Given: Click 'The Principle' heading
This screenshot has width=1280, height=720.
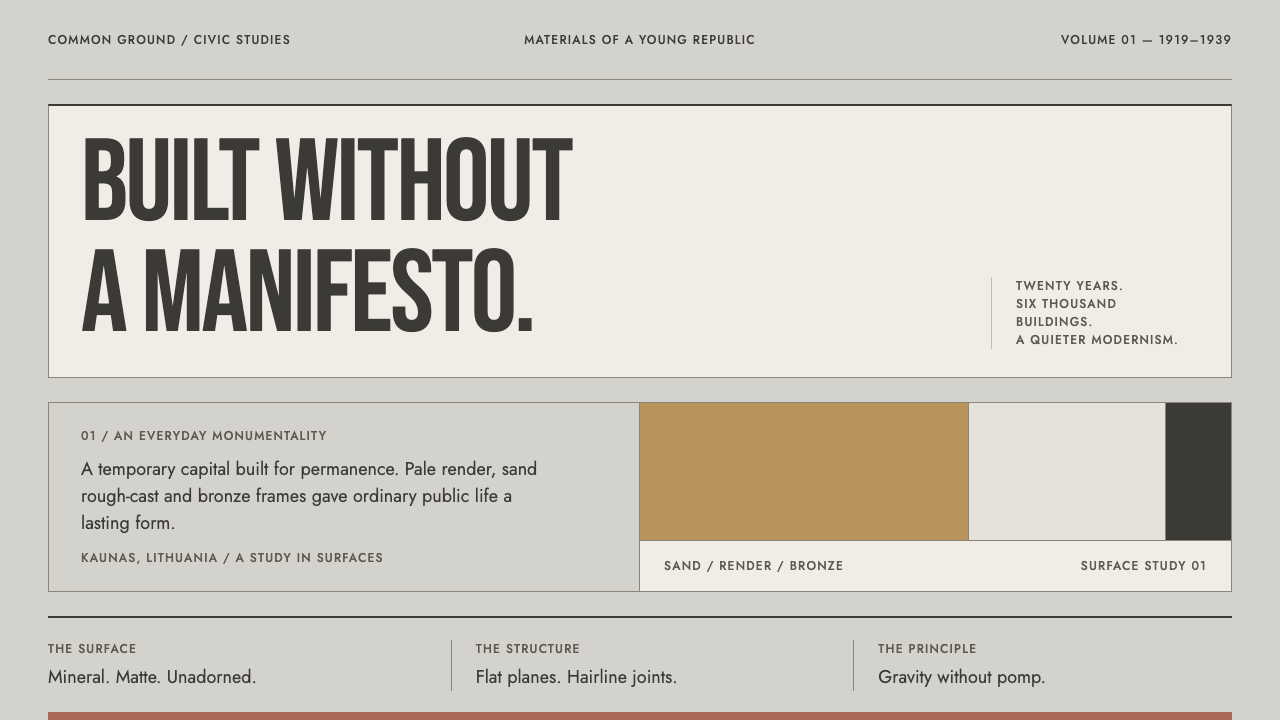Looking at the screenshot, I should pos(927,649).
